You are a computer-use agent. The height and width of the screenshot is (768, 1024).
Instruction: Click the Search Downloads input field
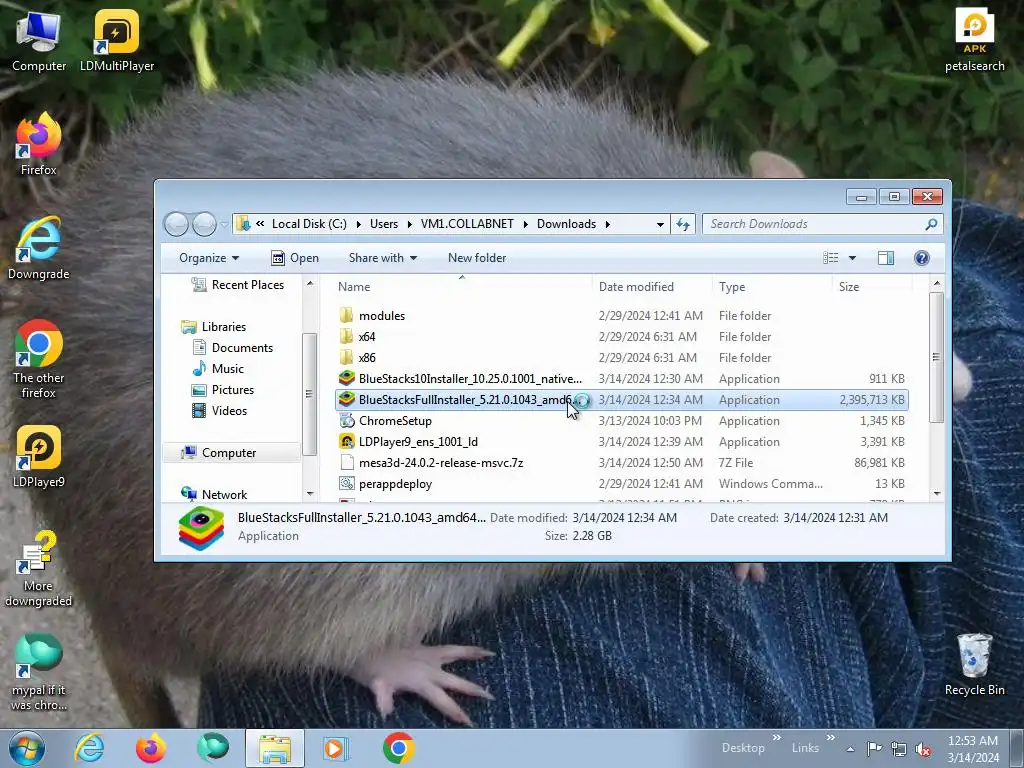816,224
